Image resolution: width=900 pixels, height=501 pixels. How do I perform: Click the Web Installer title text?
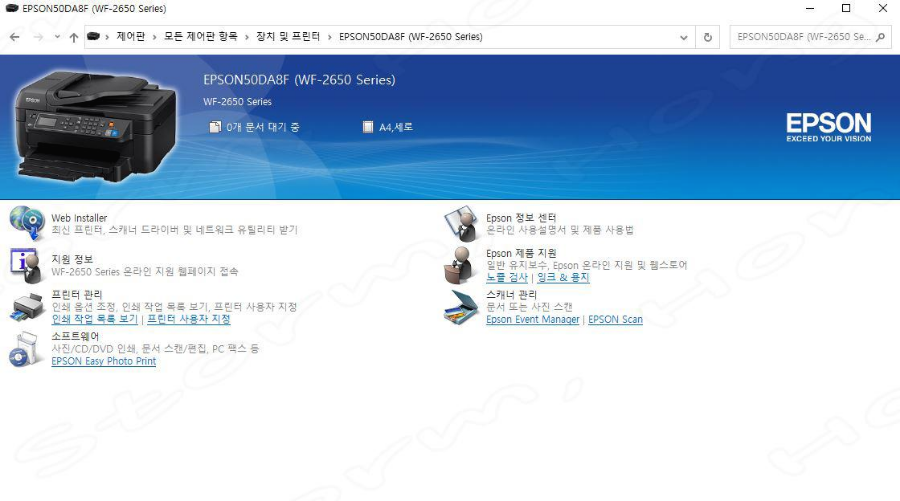(x=79, y=218)
